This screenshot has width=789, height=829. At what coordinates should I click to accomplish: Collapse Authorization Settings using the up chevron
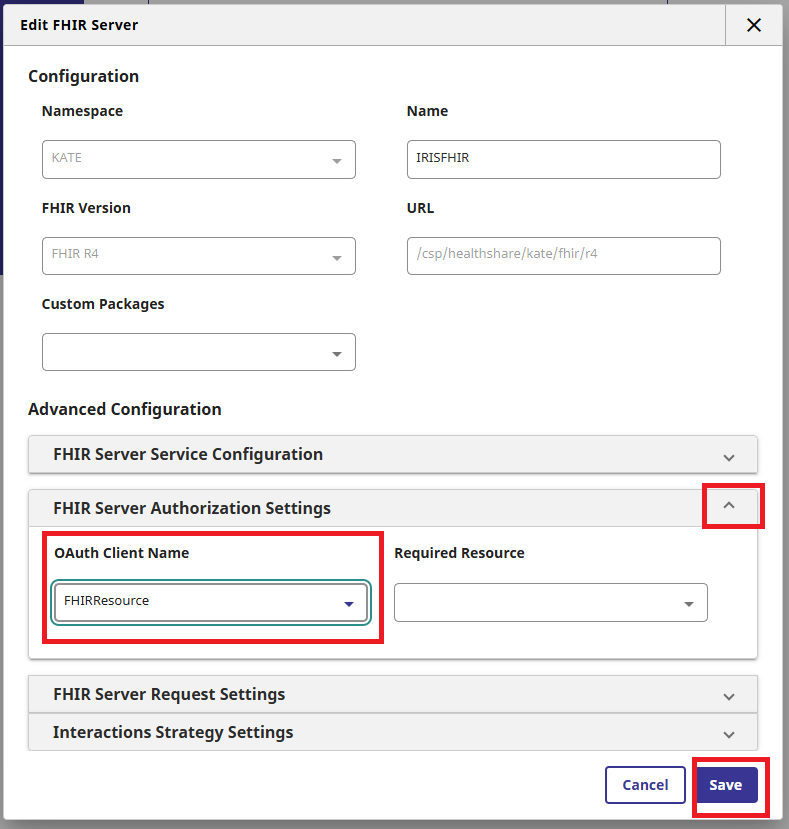pyautogui.click(x=729, y=506)
